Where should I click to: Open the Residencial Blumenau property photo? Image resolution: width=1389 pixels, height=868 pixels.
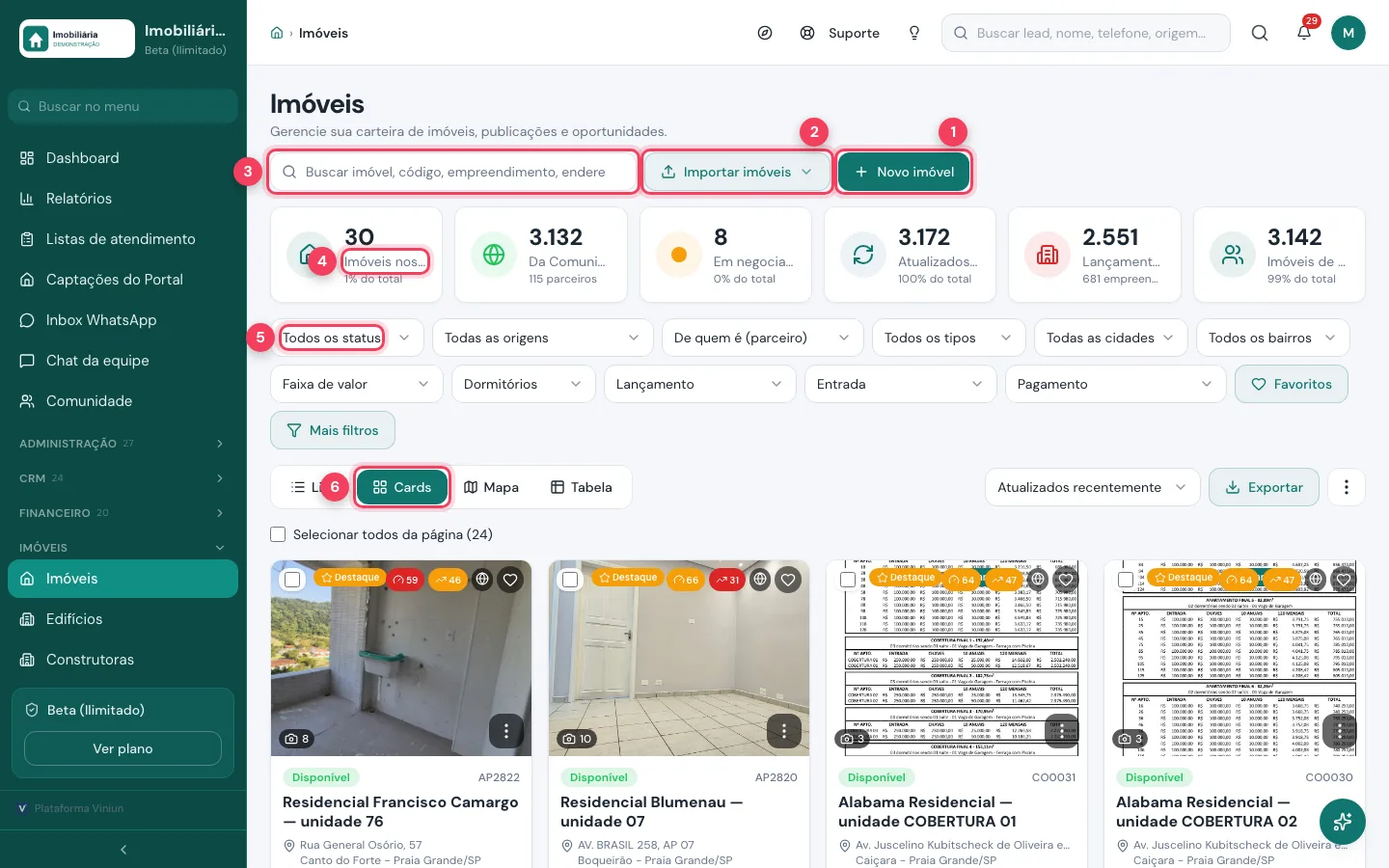[x=679, y=658]
